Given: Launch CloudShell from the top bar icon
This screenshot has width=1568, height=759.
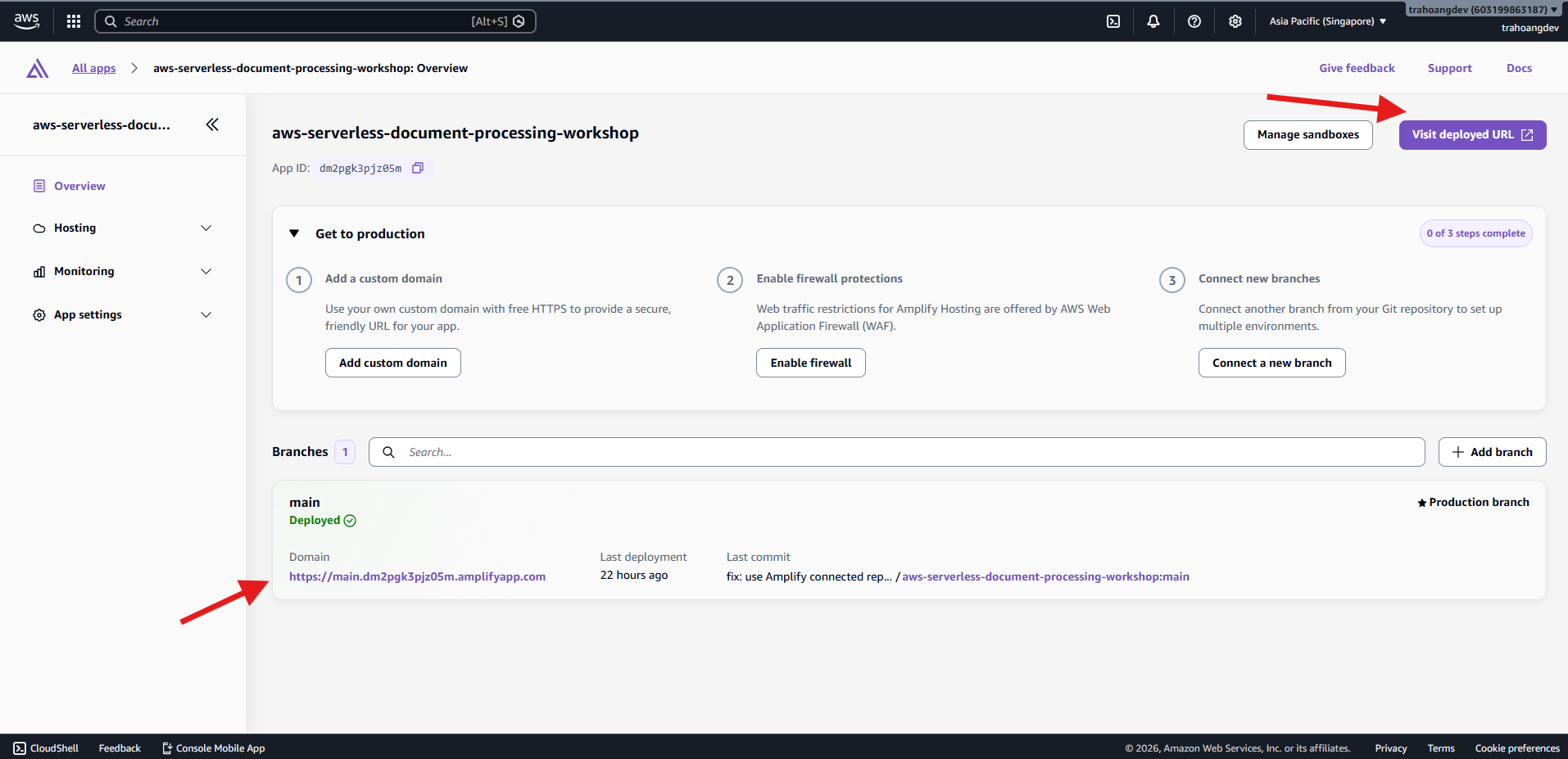Looking at the screenshot, I should (1113, 21).
